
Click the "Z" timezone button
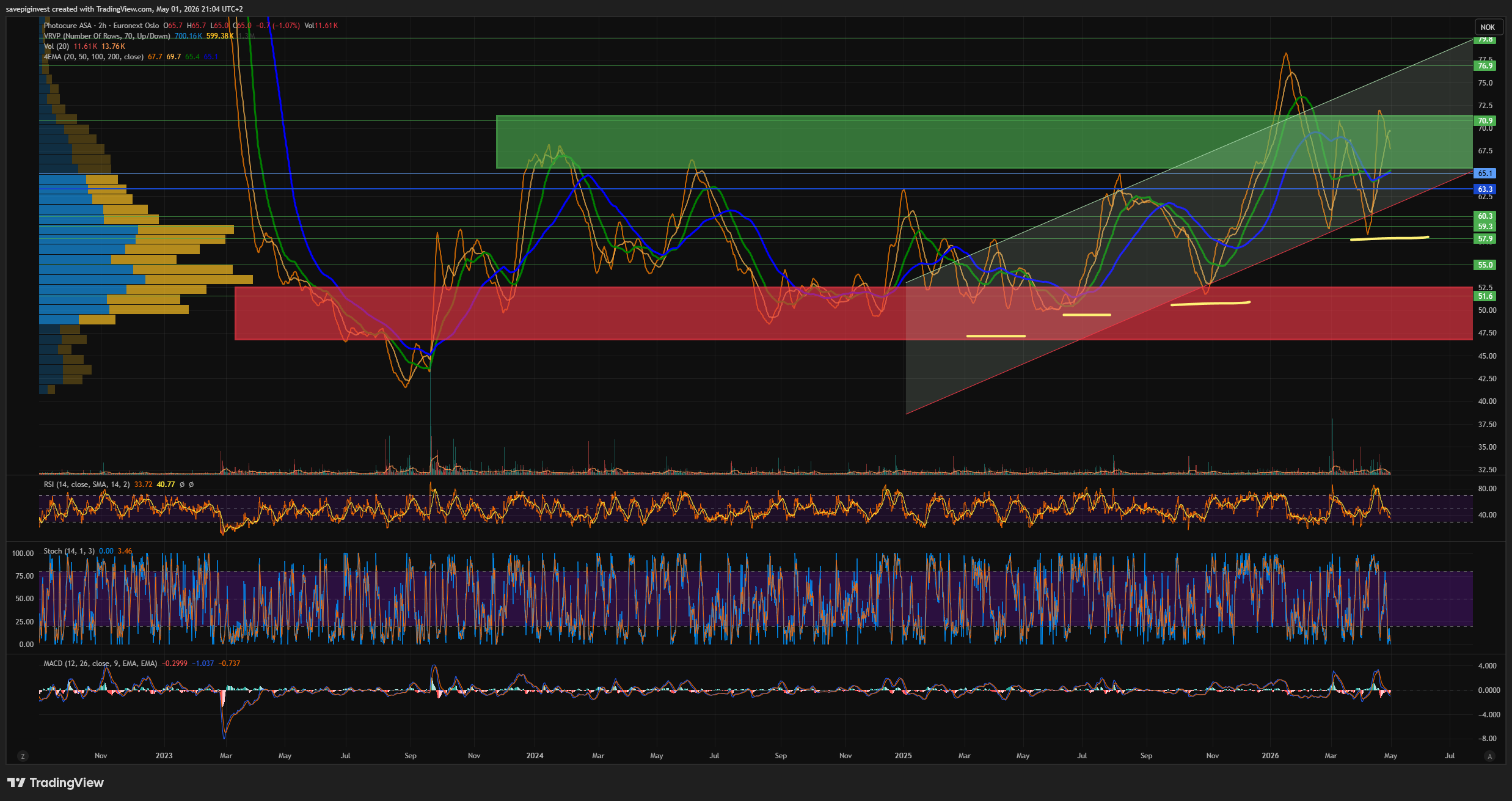[23, 756]
